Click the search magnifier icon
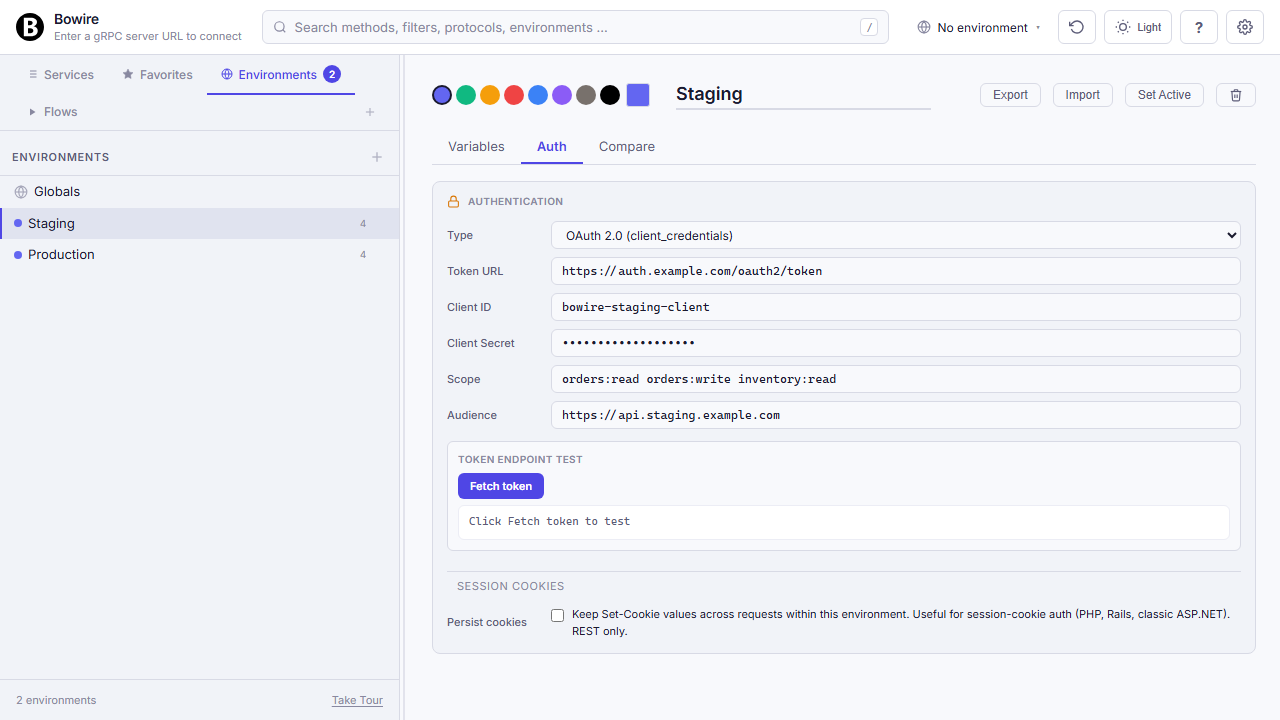This screenshot has width=1280, height=720. coord(280,28)
